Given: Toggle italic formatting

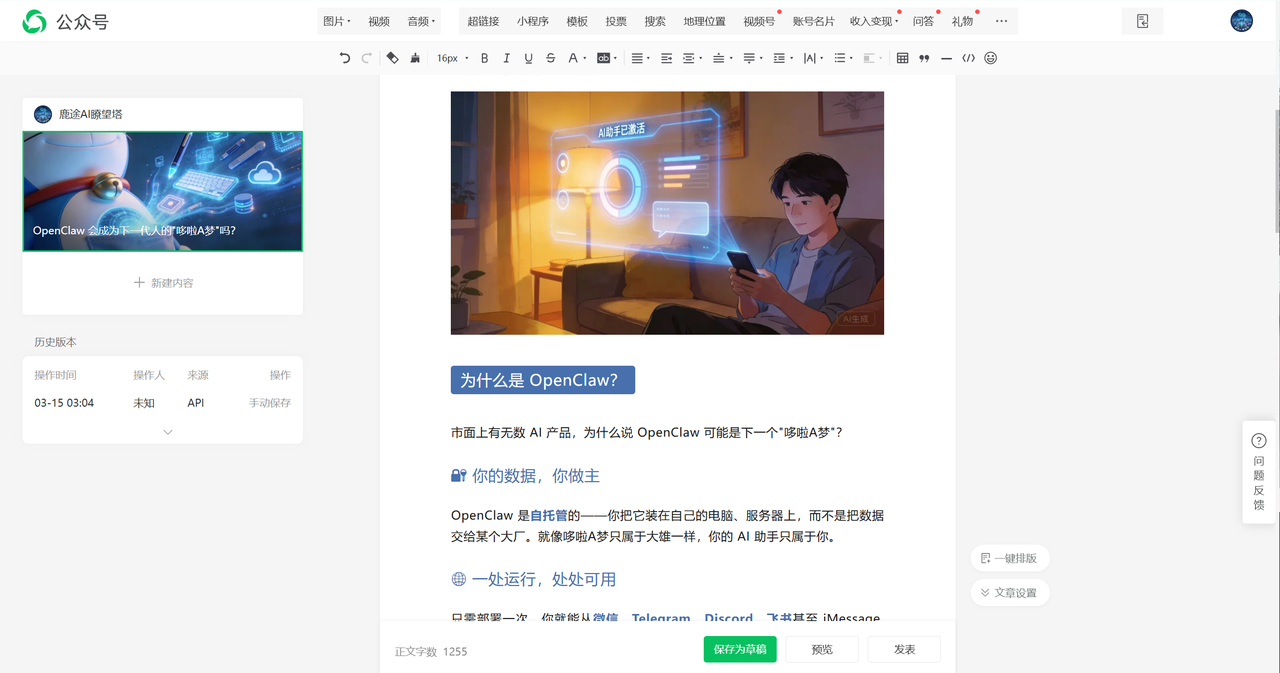Looking at the screenshot, I should [x=507, y=58].
